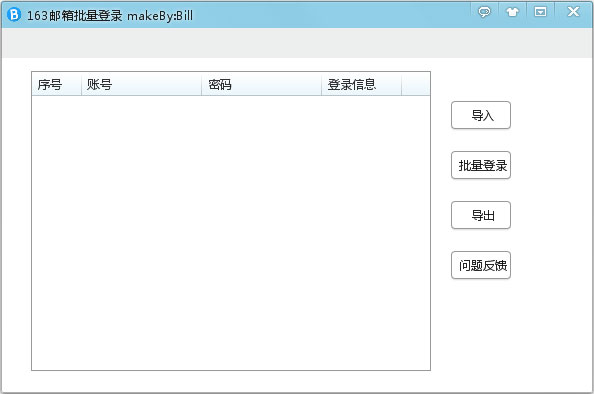The width and height of the screenshot is (594, 394).
Task: Select the 账号 account column header
Action: click(x=141, y=84)
